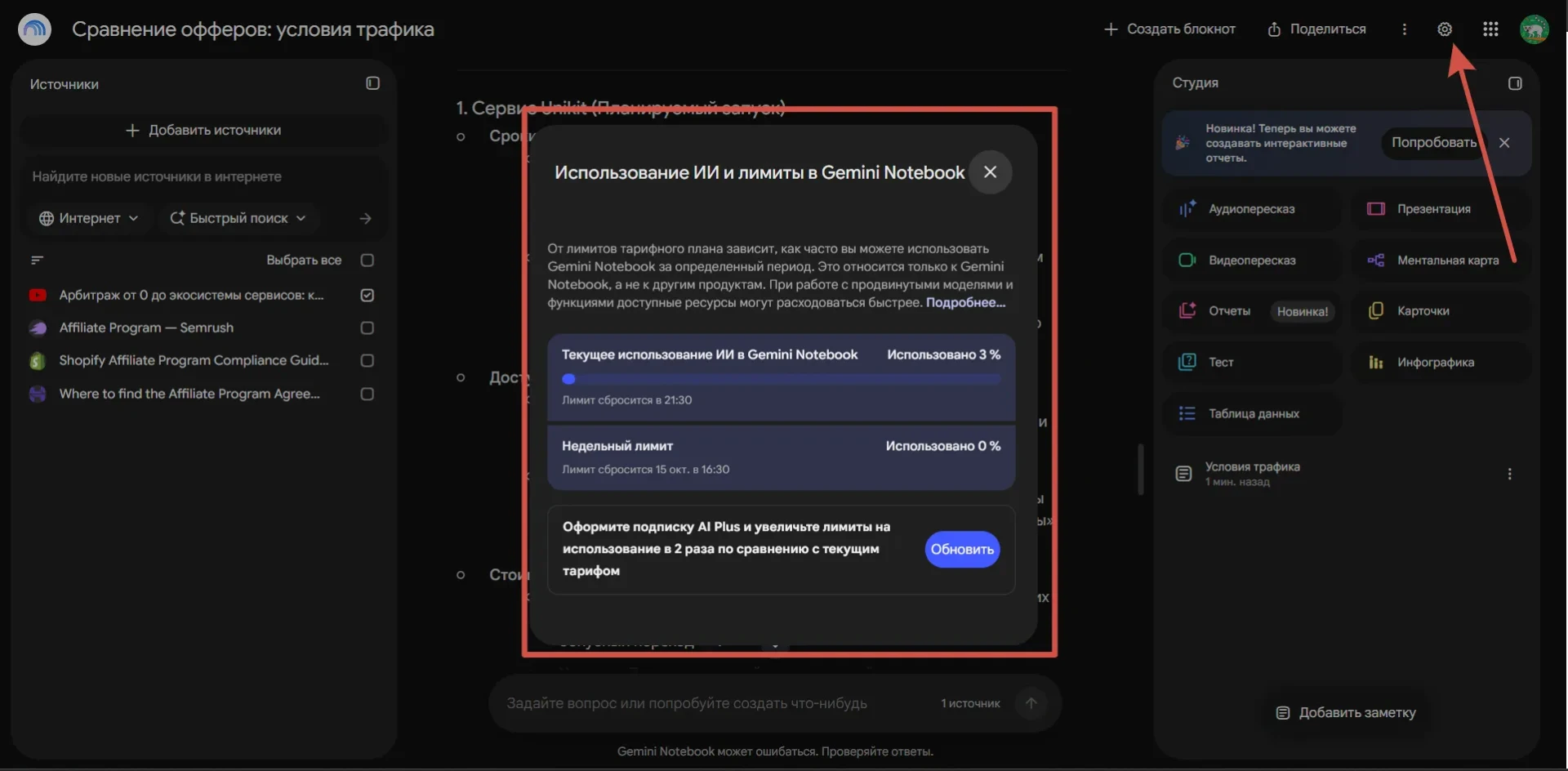The width and height of the screenshot is (1568, 771).
Task: Click the current AI usage progress bar
Action: [781, 379]
